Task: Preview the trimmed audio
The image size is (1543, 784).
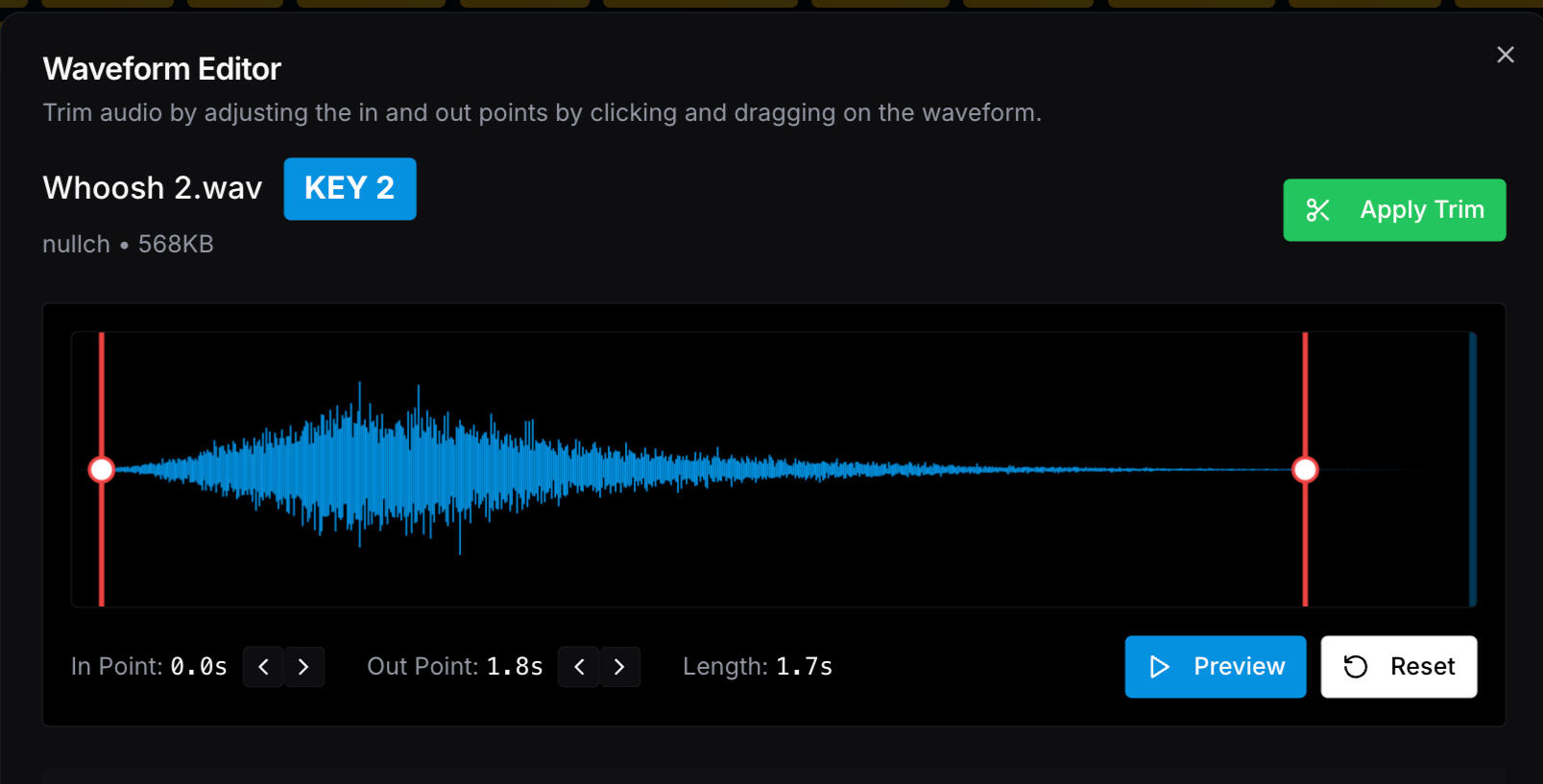Action: click(x=1215, y=666)
